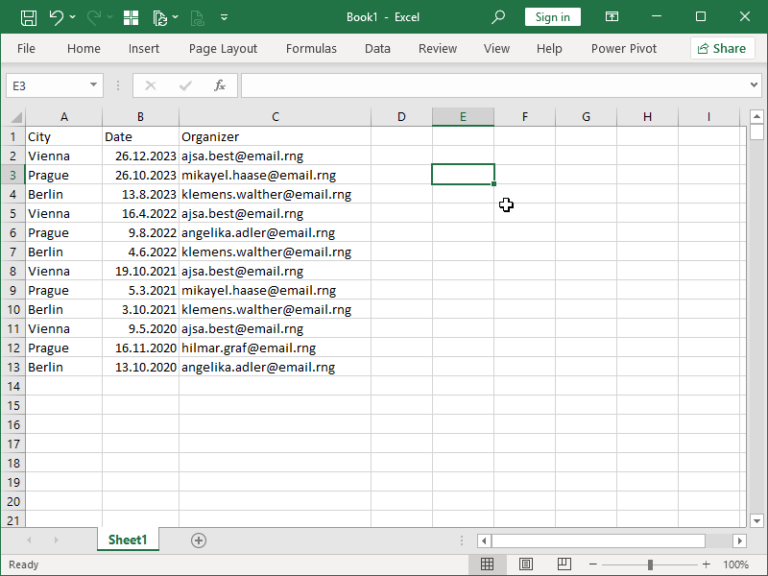Select Normal view in status bar
The image size is (768, 576).
coord(487,565)
